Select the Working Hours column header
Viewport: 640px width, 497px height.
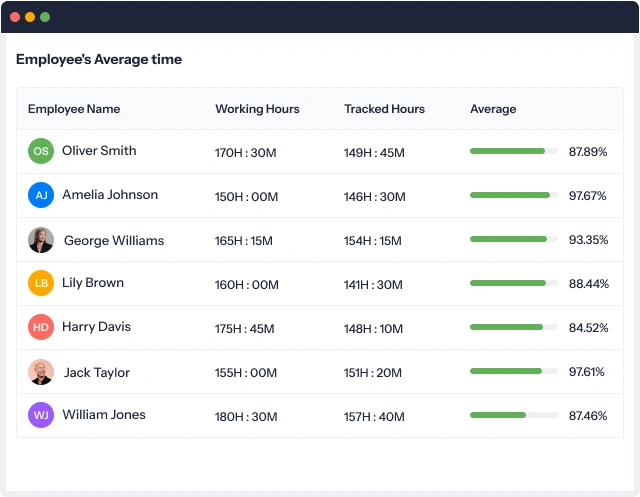click(x=257, y=109)
